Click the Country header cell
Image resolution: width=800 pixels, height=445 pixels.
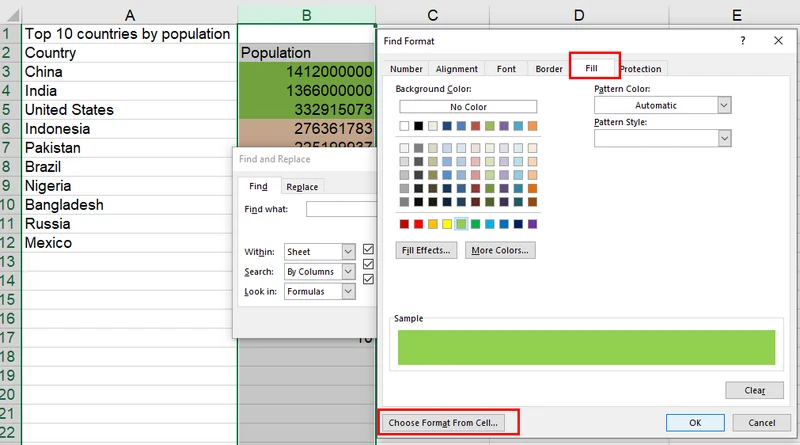[x=130, y=53]
